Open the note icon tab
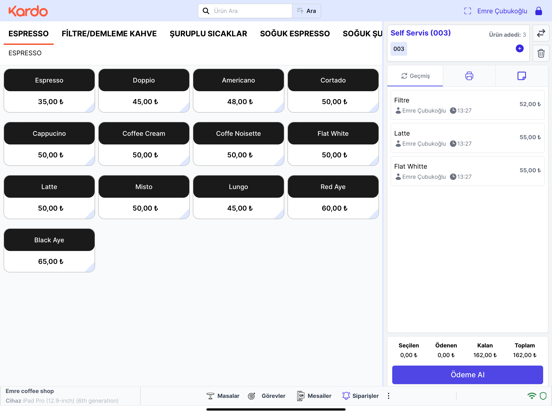 point(521,76)
